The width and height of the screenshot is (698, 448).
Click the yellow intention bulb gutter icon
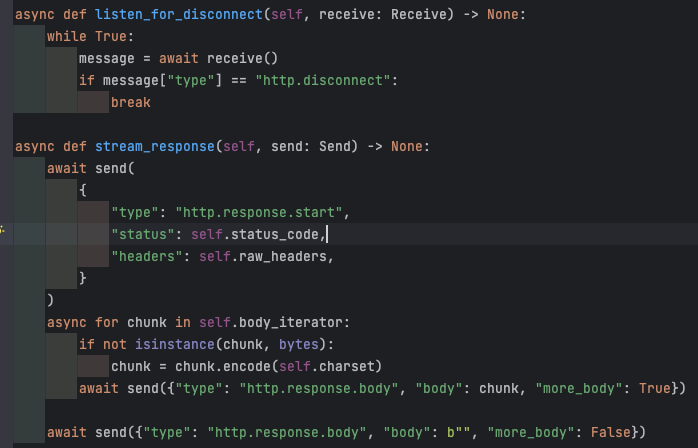(2, 230)
